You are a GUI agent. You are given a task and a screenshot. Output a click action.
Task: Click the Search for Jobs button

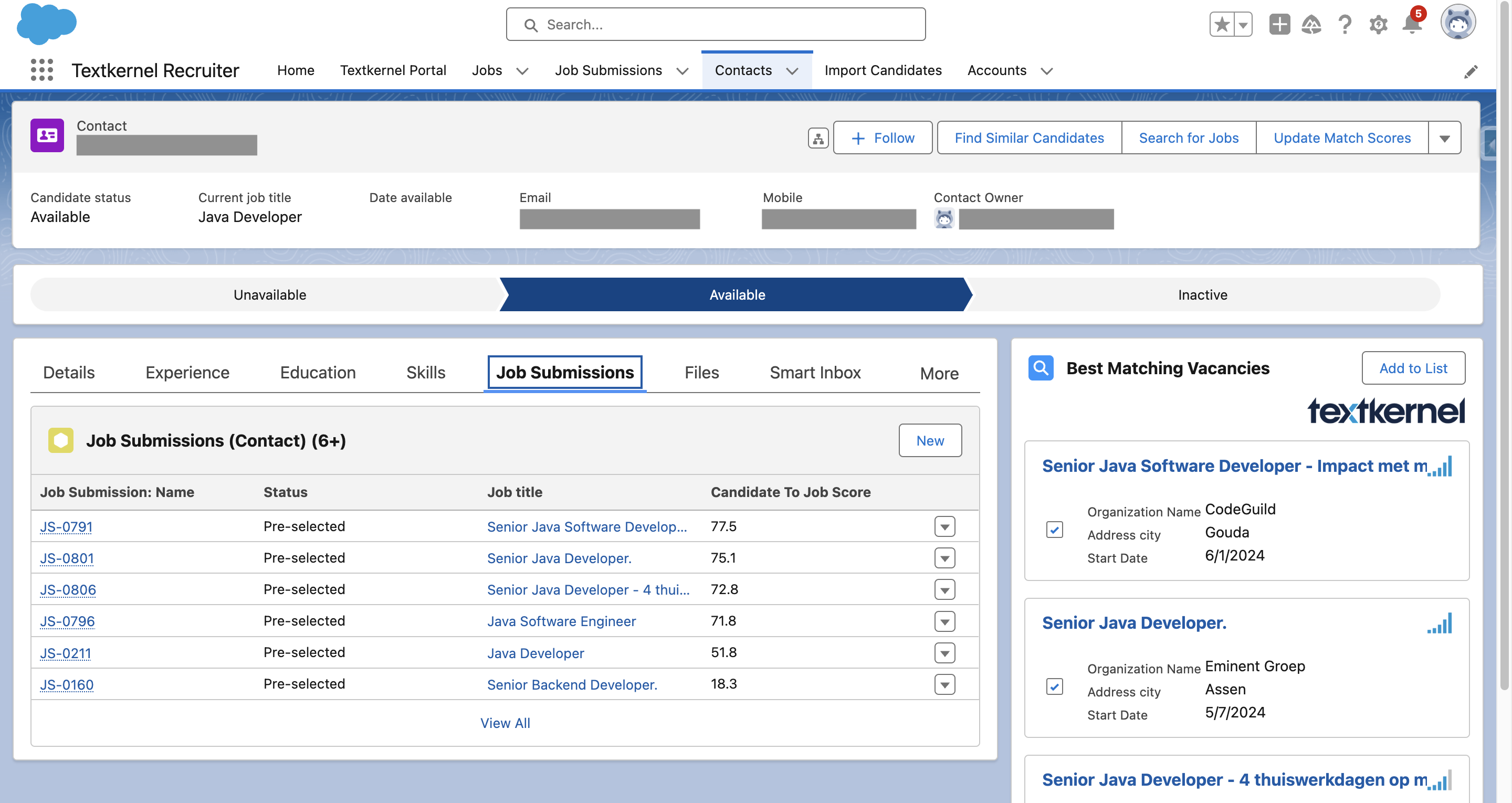tap(1189, 138)
